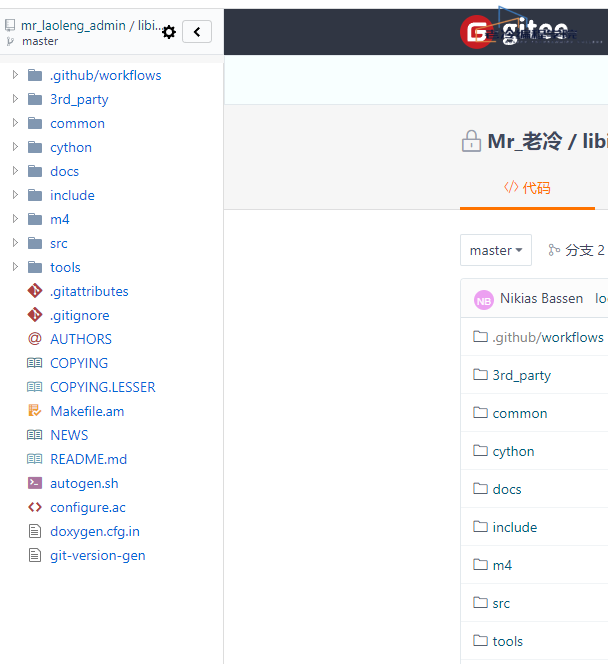
Task: Open common folder in main file list
Action: click(520, 413)
